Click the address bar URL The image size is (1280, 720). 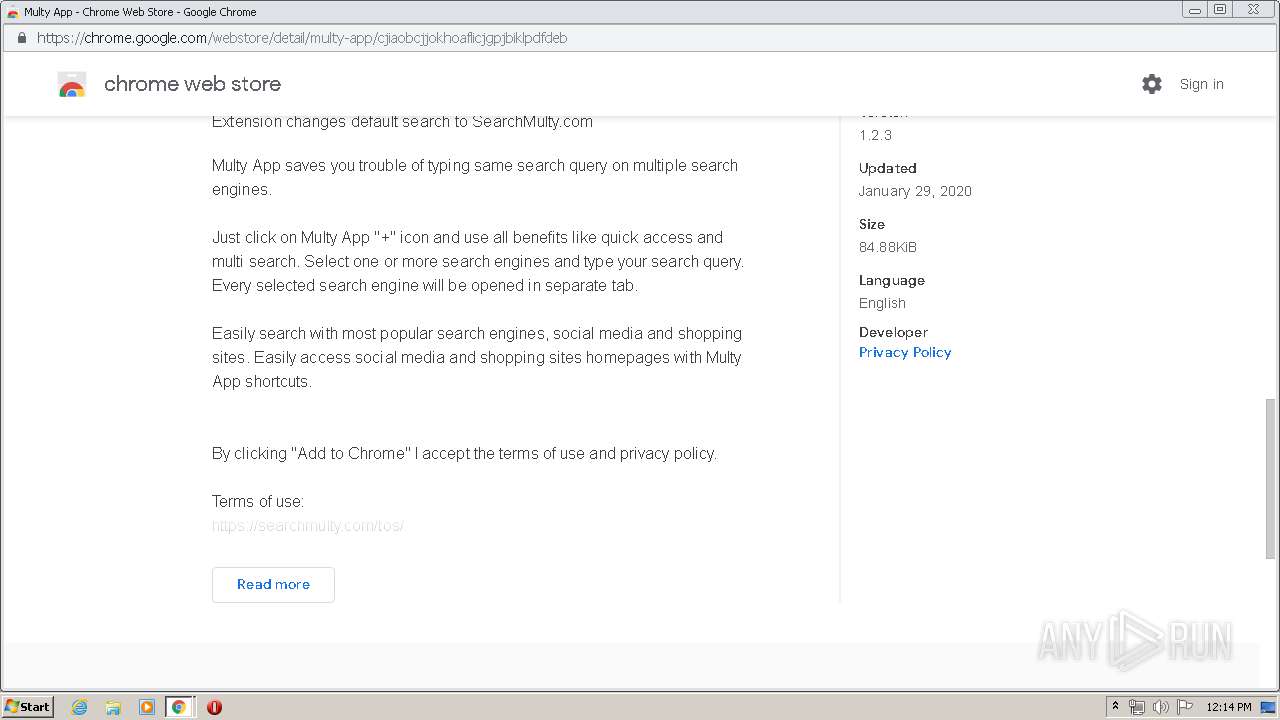click(x=302, y=38)
